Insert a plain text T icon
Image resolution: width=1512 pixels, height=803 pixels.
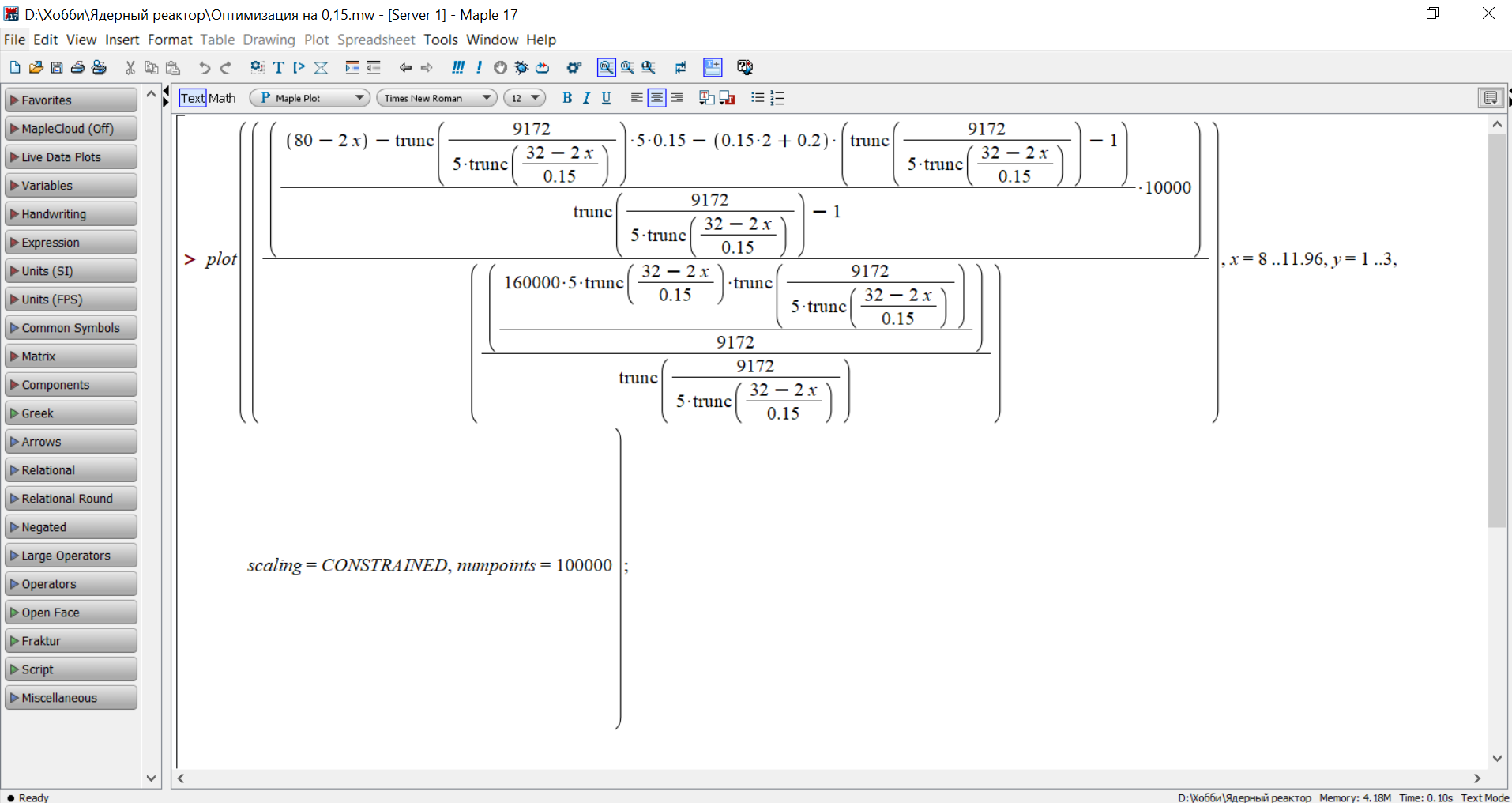[278, 67]
